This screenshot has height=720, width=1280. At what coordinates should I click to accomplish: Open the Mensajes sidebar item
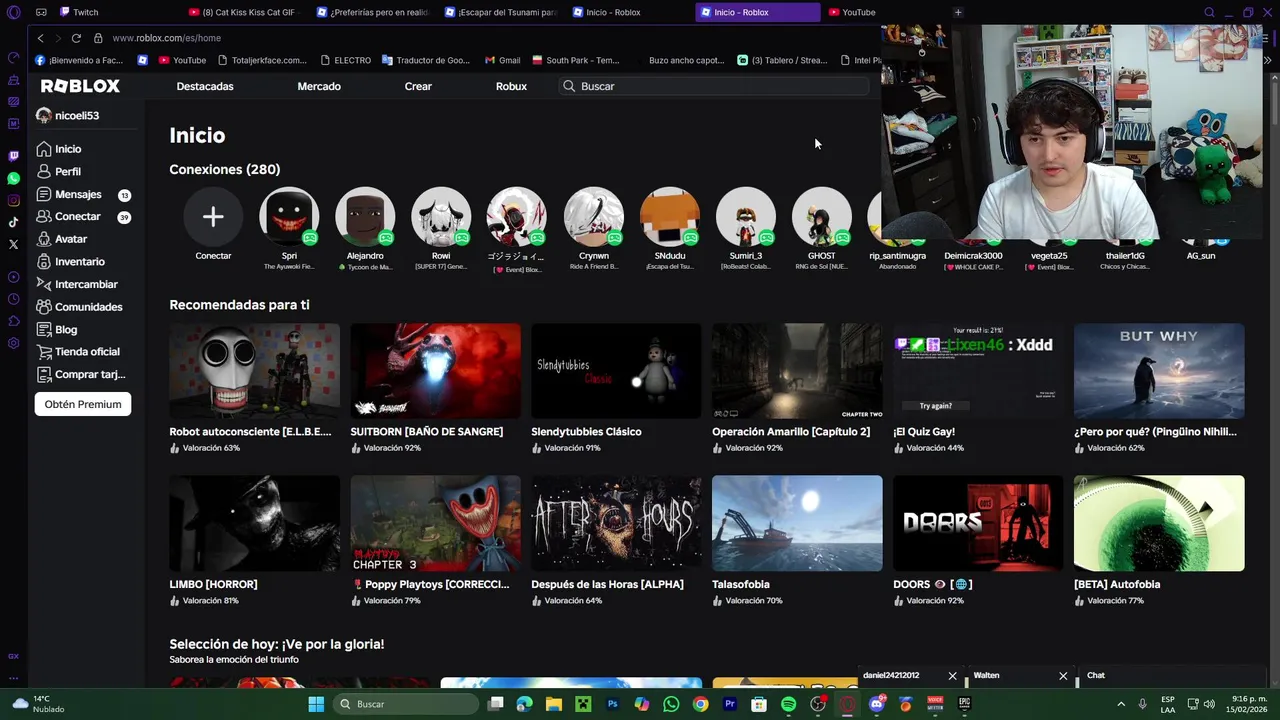[83, 194]
